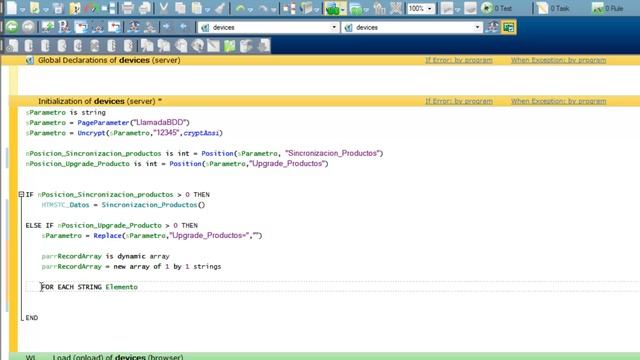Click the 'new array of 1 by 1 strings' line
The image size is (640, 360).
[x=131, y=267]
